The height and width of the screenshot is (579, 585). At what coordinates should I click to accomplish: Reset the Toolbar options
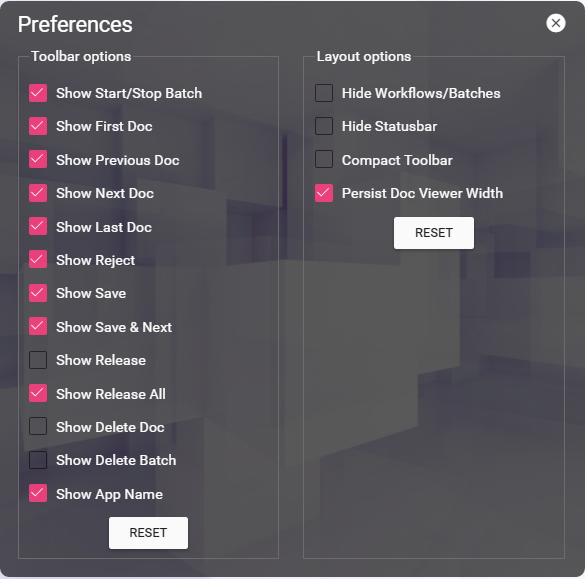[148, 533]
